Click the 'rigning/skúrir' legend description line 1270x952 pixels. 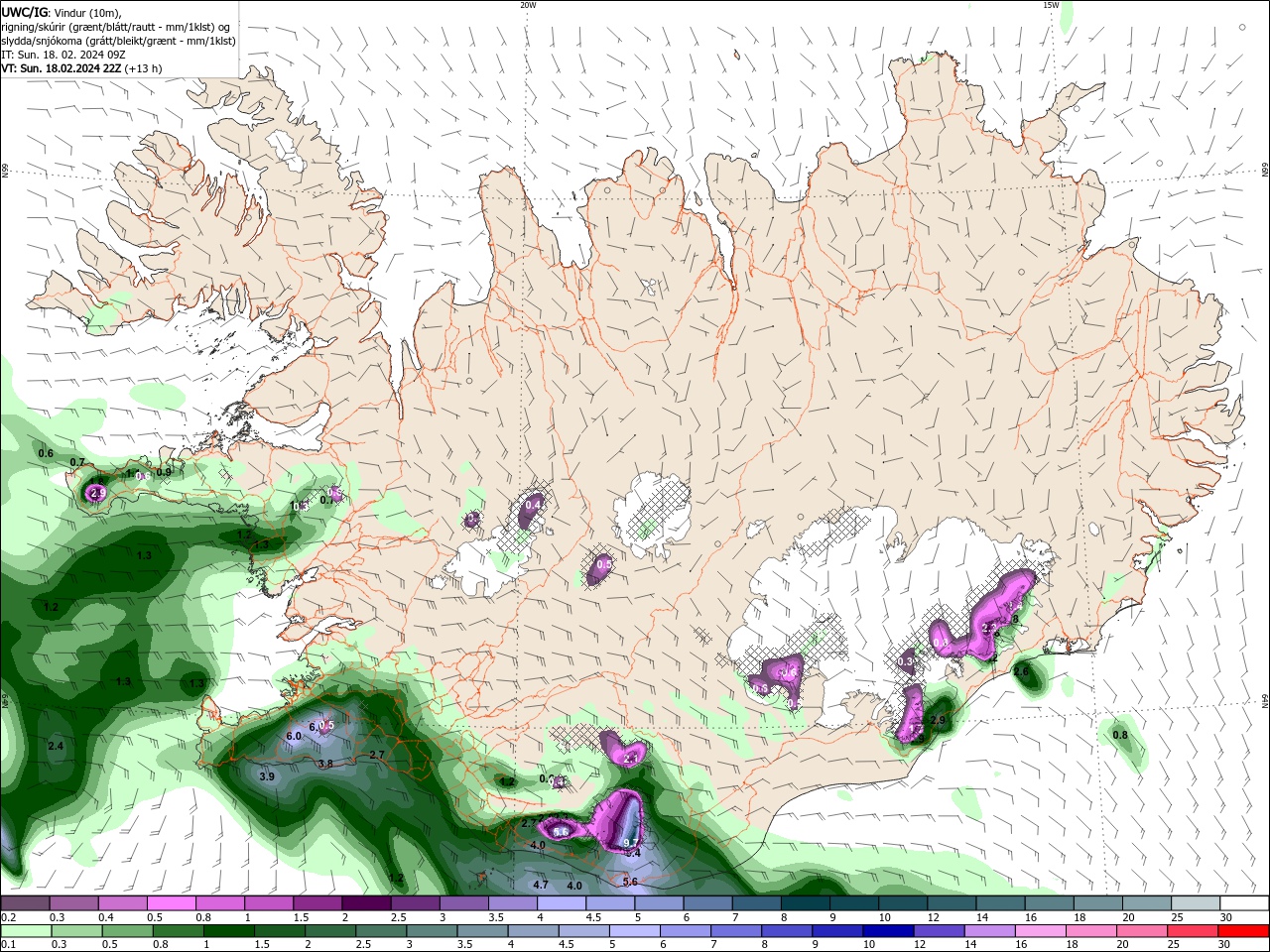(116, 27)
